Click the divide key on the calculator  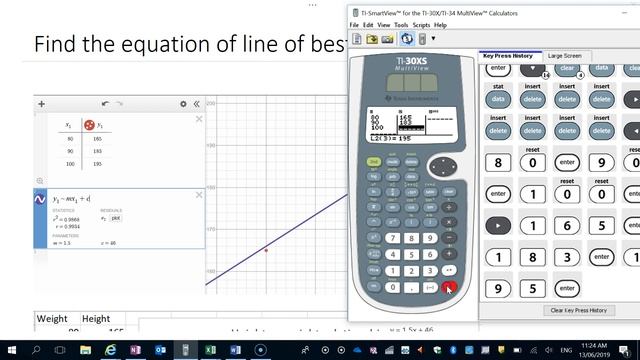[x=449, y=207]
